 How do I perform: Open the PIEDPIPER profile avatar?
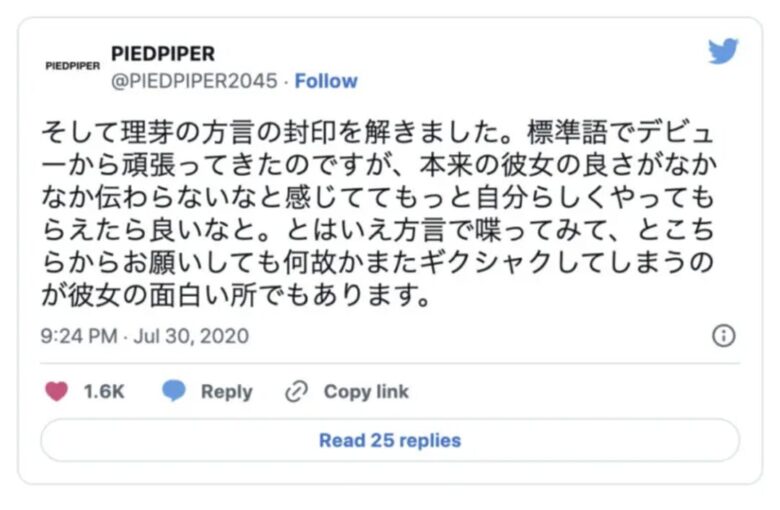point(73,66)
